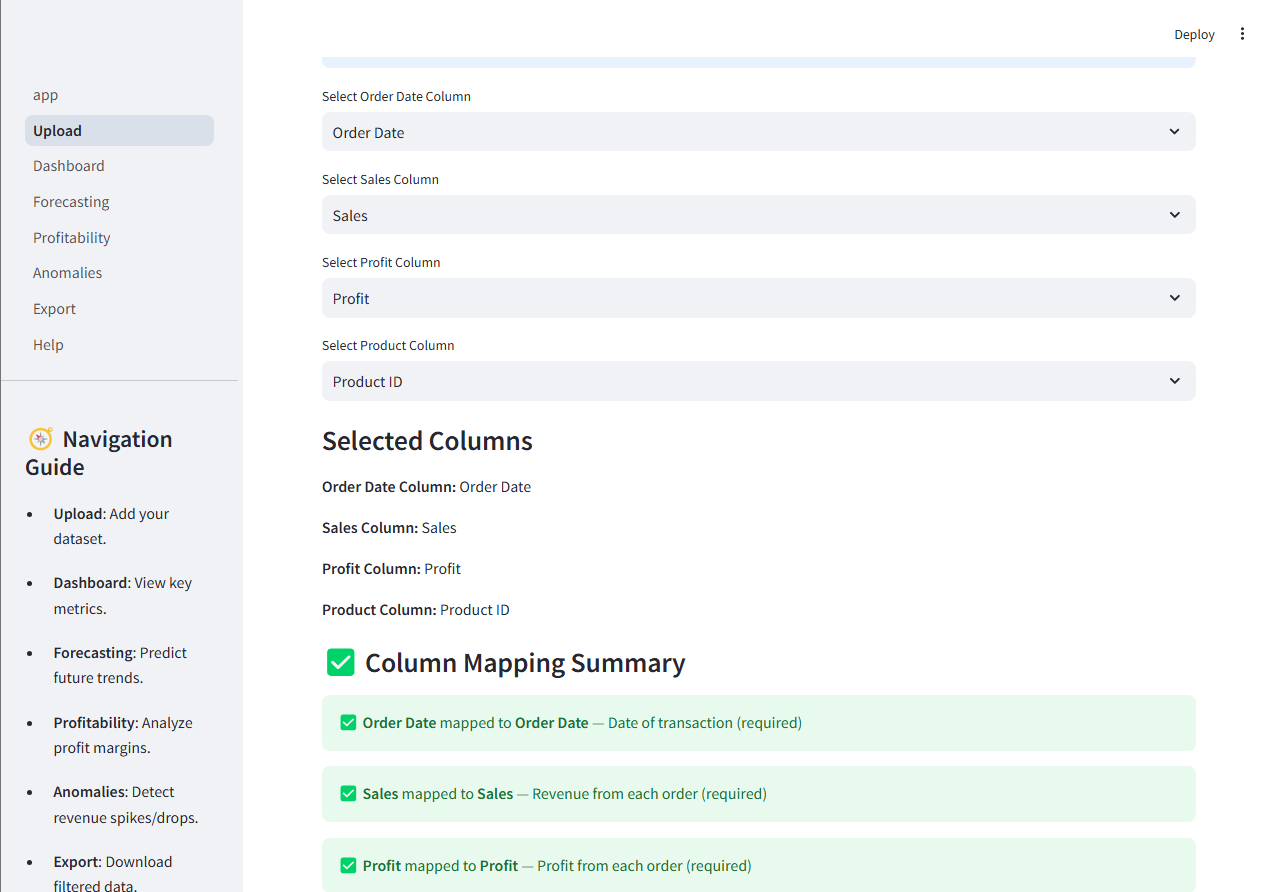Switch to the Forecasting page
Image resolution: width=1271 pixels, height=892 pixels.
[71, 201]
